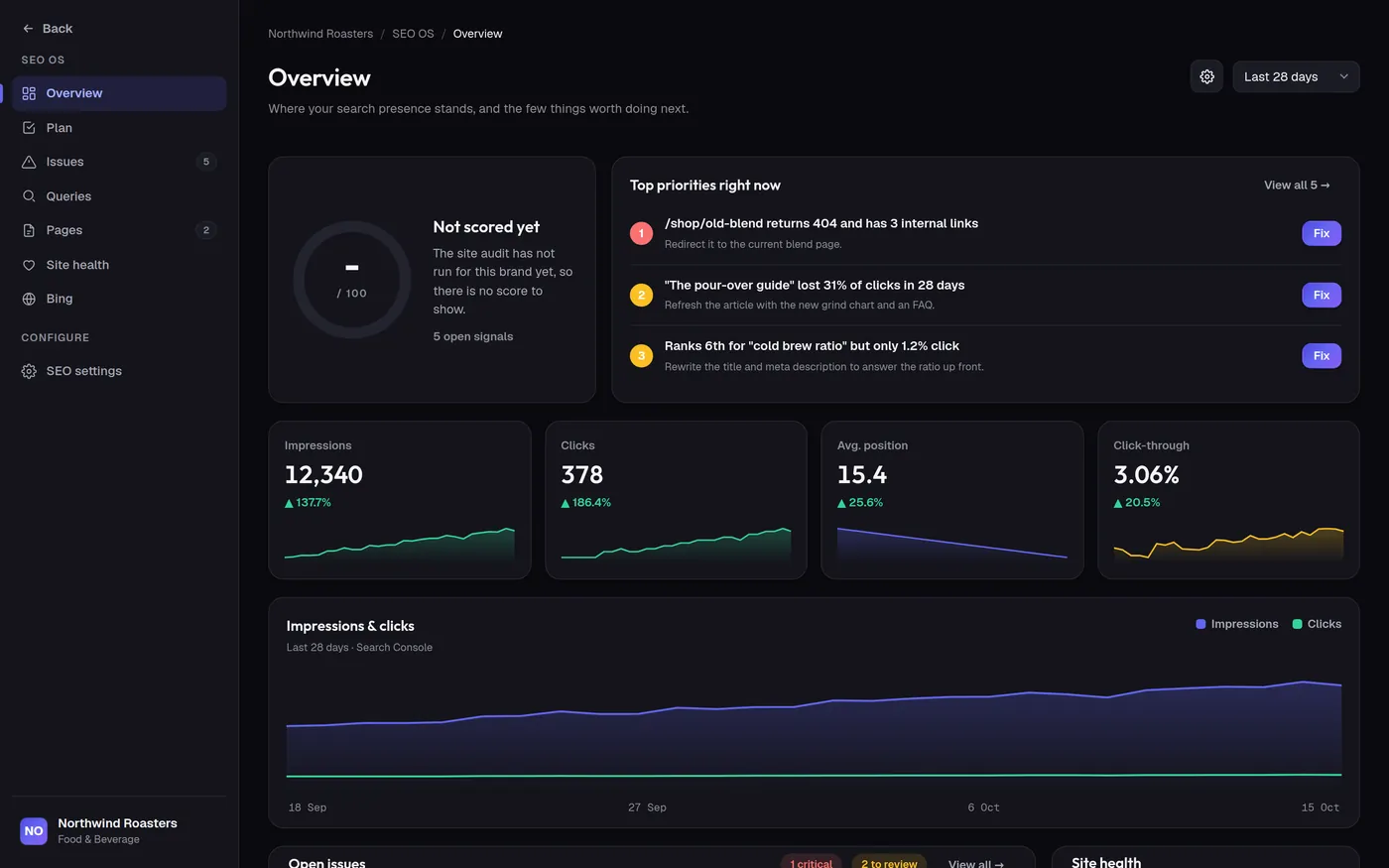Click the 15.4 average position value
Screen dimensions: 1389x868
[x=862, y=475]
